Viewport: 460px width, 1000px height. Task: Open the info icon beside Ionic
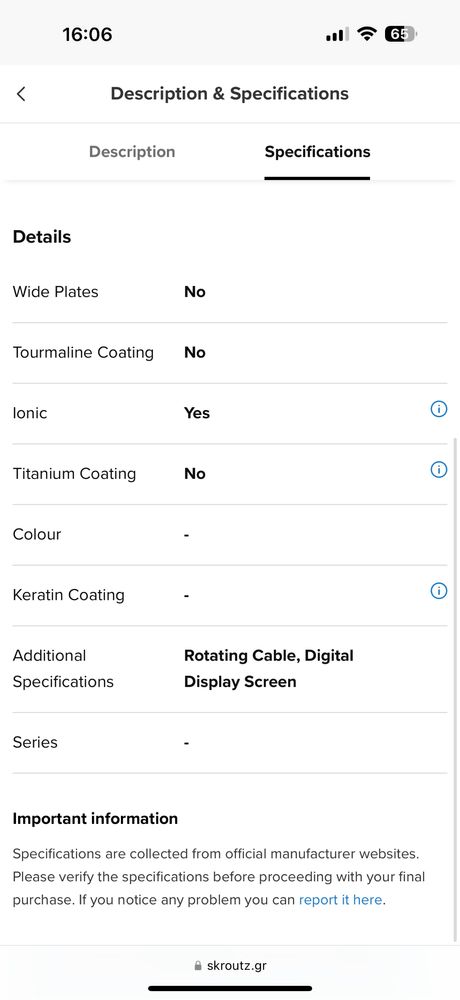pos(439,409)
